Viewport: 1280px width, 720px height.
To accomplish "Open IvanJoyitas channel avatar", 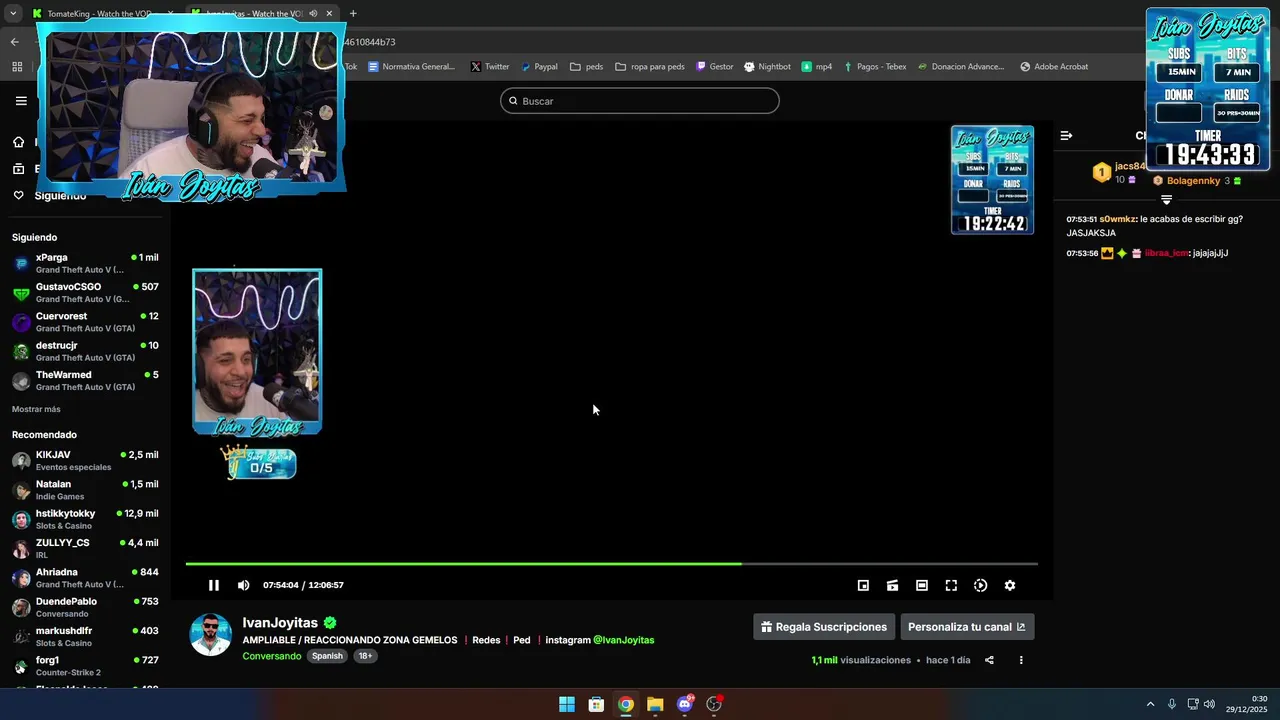I will [x=211, y=635].
